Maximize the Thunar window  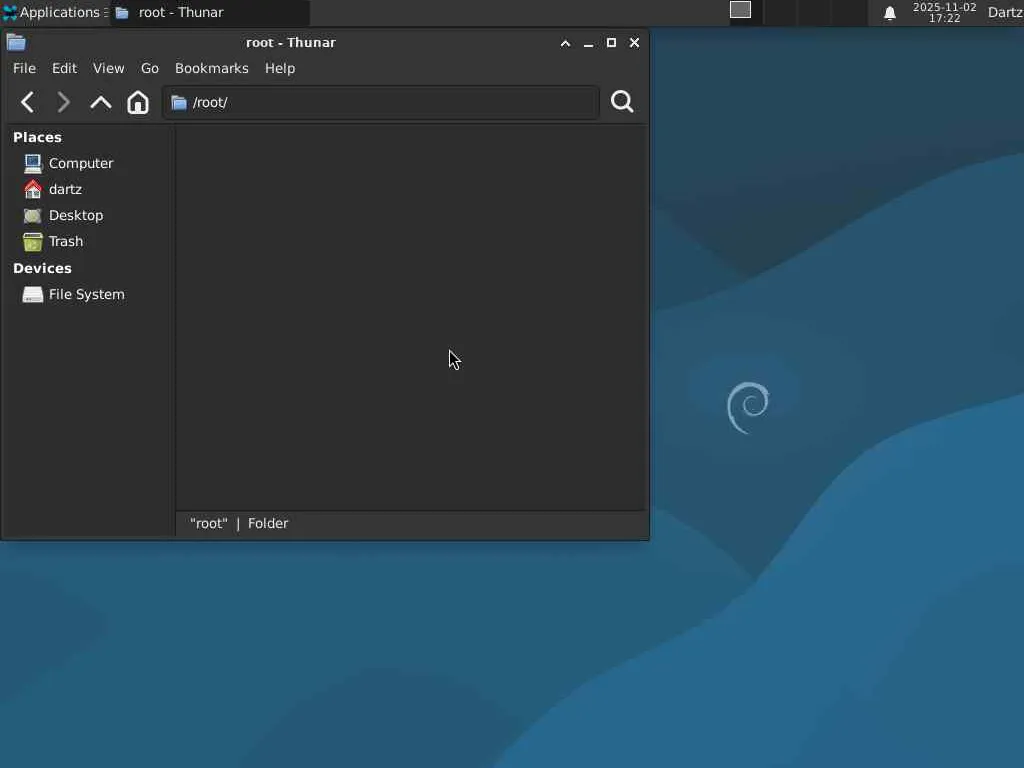coord(611,43)
